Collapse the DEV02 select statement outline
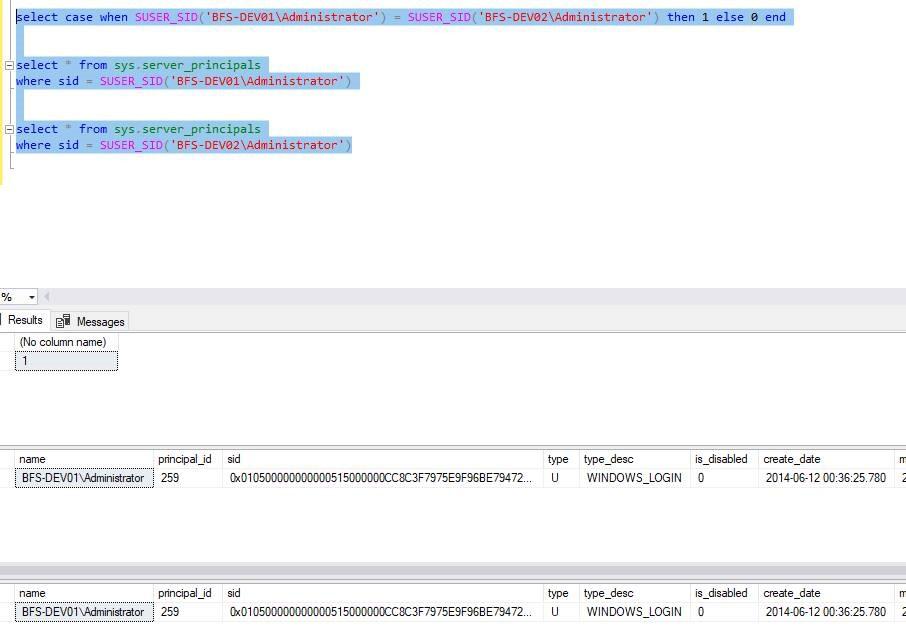Viewport: 906px width, 643px height. pyautogui.click(x=9, y=129)
